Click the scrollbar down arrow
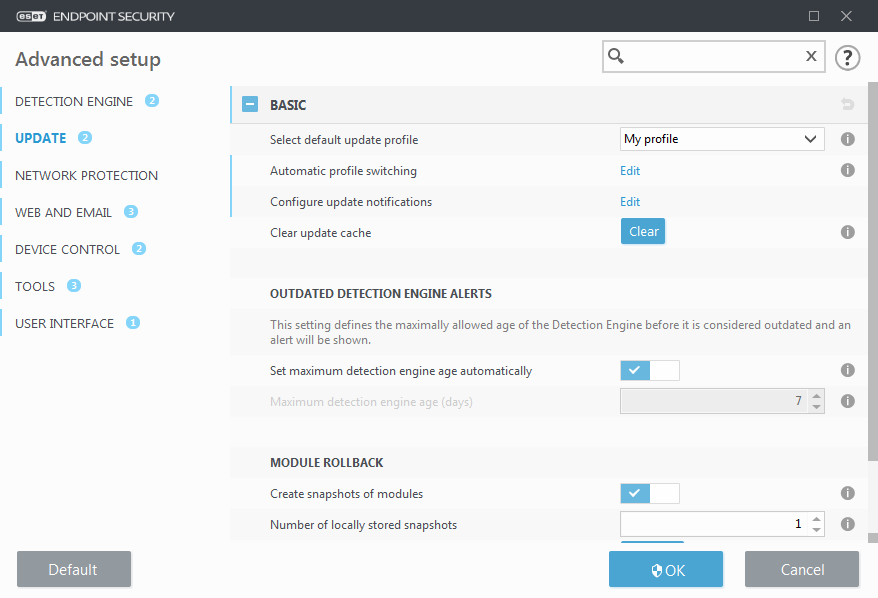The height and width of the screenshot is (598, 878). point(873,538)
